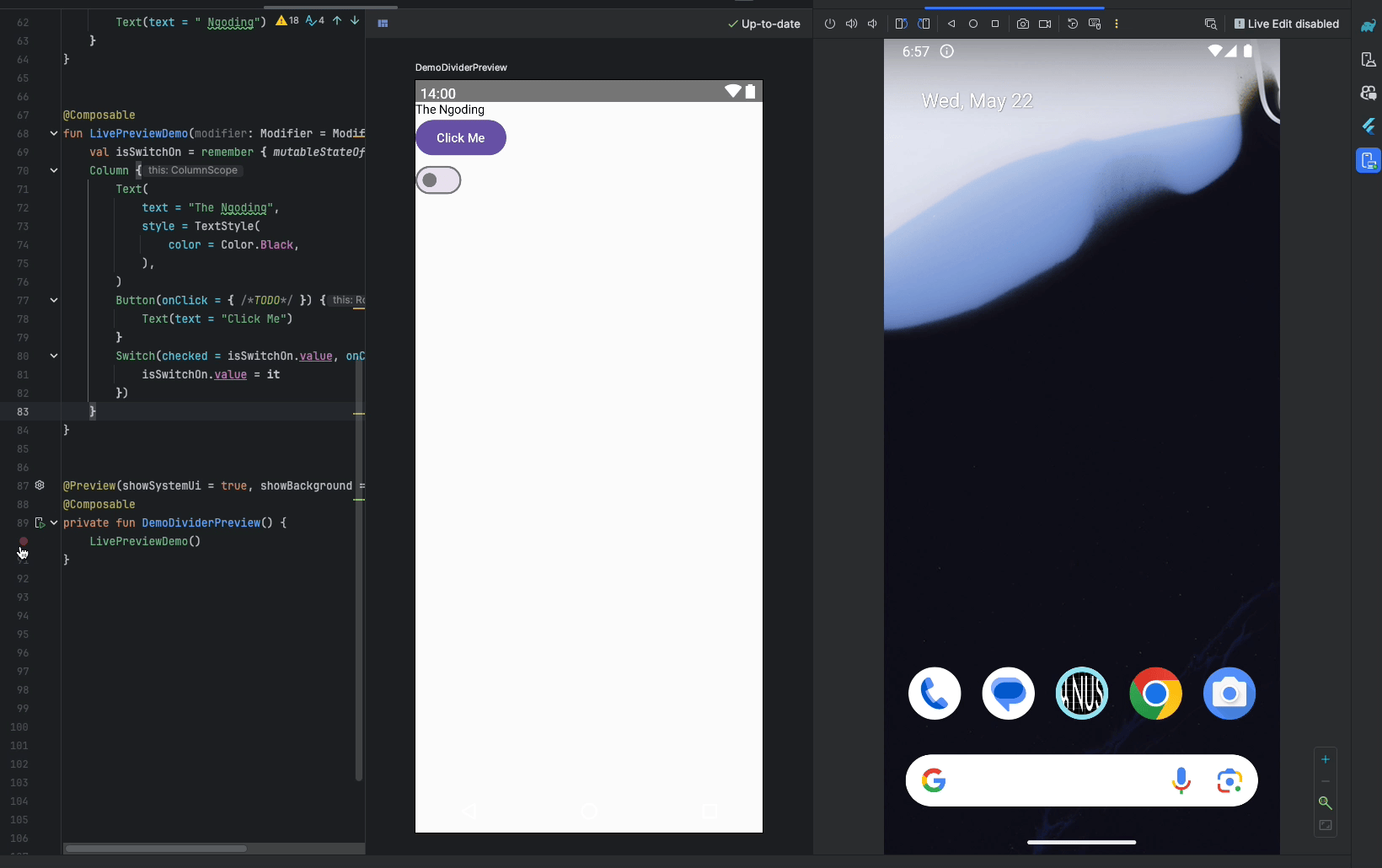Image resolution: width=1382 pixels, height=868 pixels.
Task: Open emulator extended controls three-dot menu
Action: point(1117,24)
